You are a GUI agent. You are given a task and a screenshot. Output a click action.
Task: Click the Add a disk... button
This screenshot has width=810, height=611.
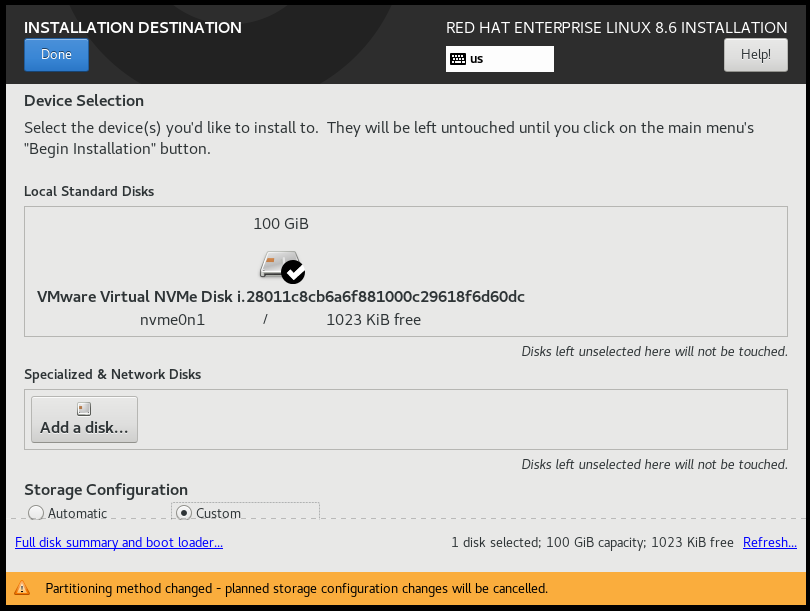coord(84,419)
